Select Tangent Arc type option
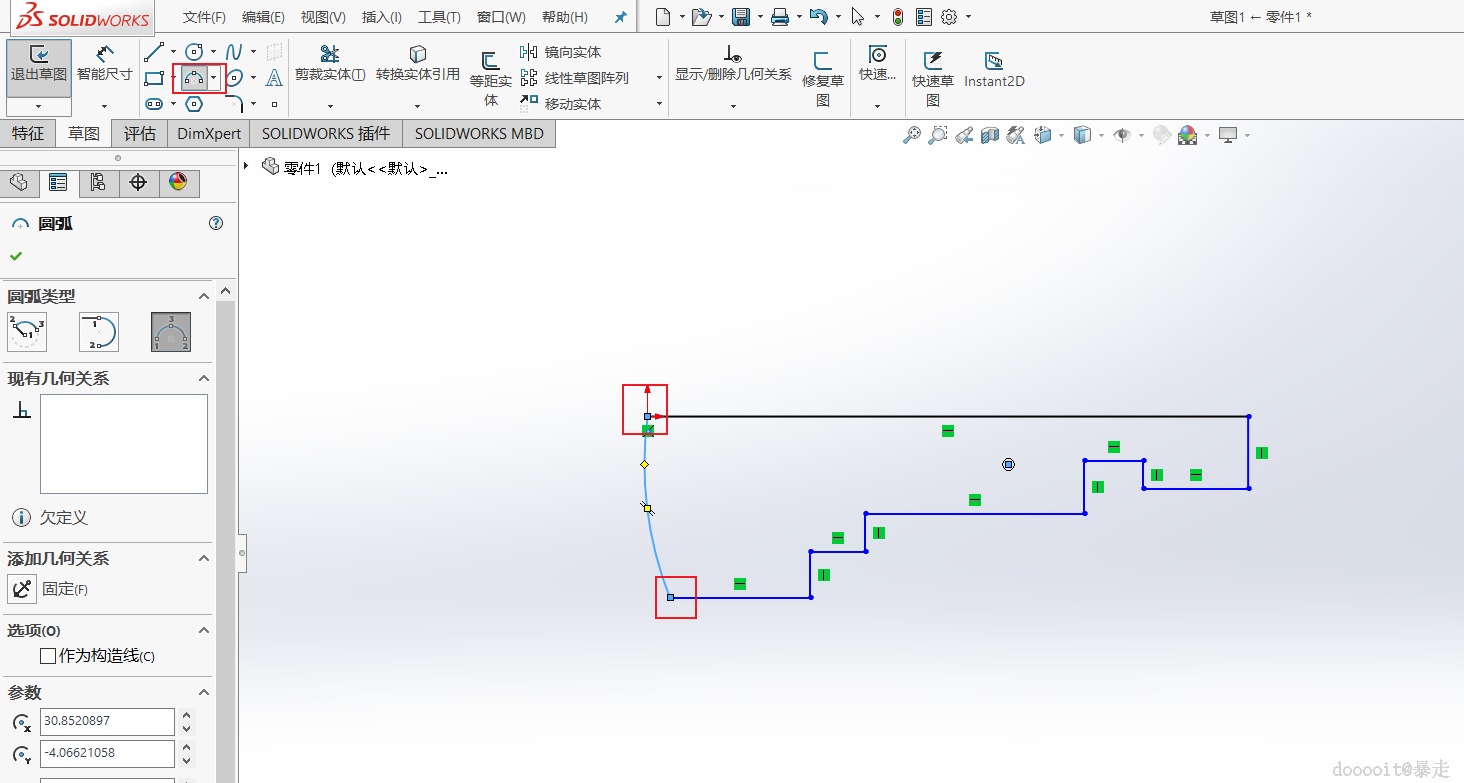Screen dimensions: 1464x783 99,332
